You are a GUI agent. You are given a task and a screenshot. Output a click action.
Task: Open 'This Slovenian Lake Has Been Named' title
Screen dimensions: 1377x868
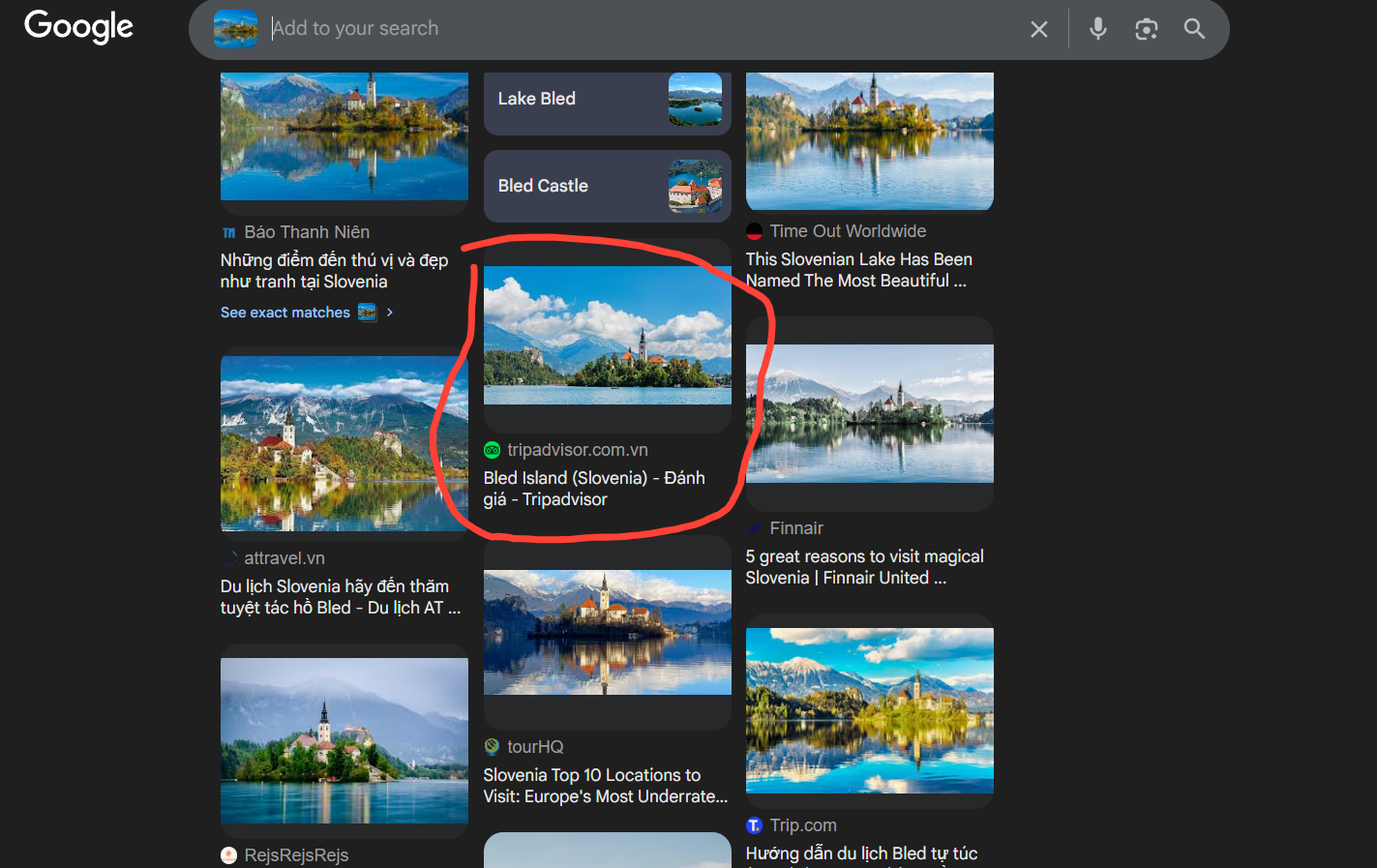[x=859, y=270]
